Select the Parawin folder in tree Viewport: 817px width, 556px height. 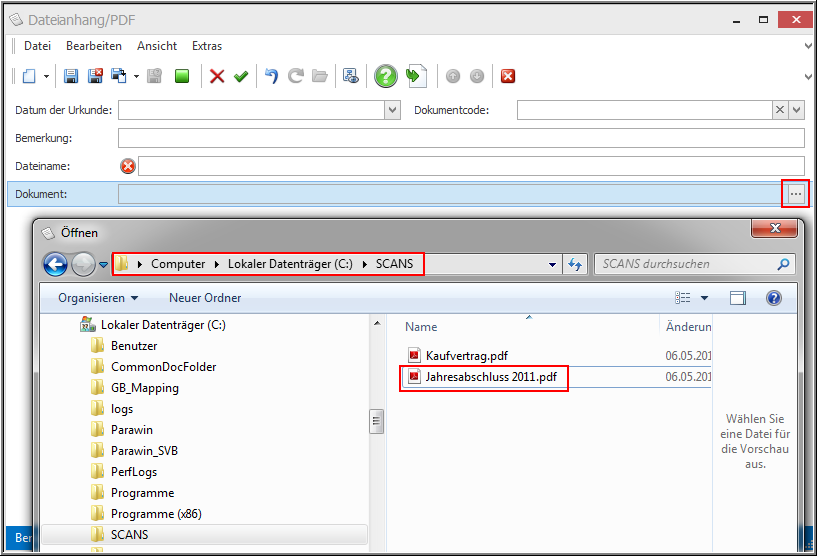[x=134, y=430]
